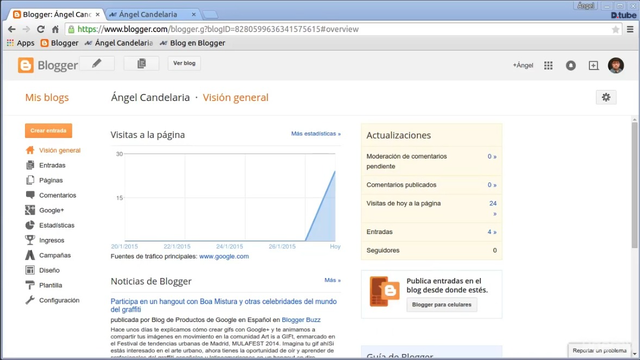Switch to the Blogger: Ángel Candelaria tab
The image size is (640, 360).
pos(56,14)
